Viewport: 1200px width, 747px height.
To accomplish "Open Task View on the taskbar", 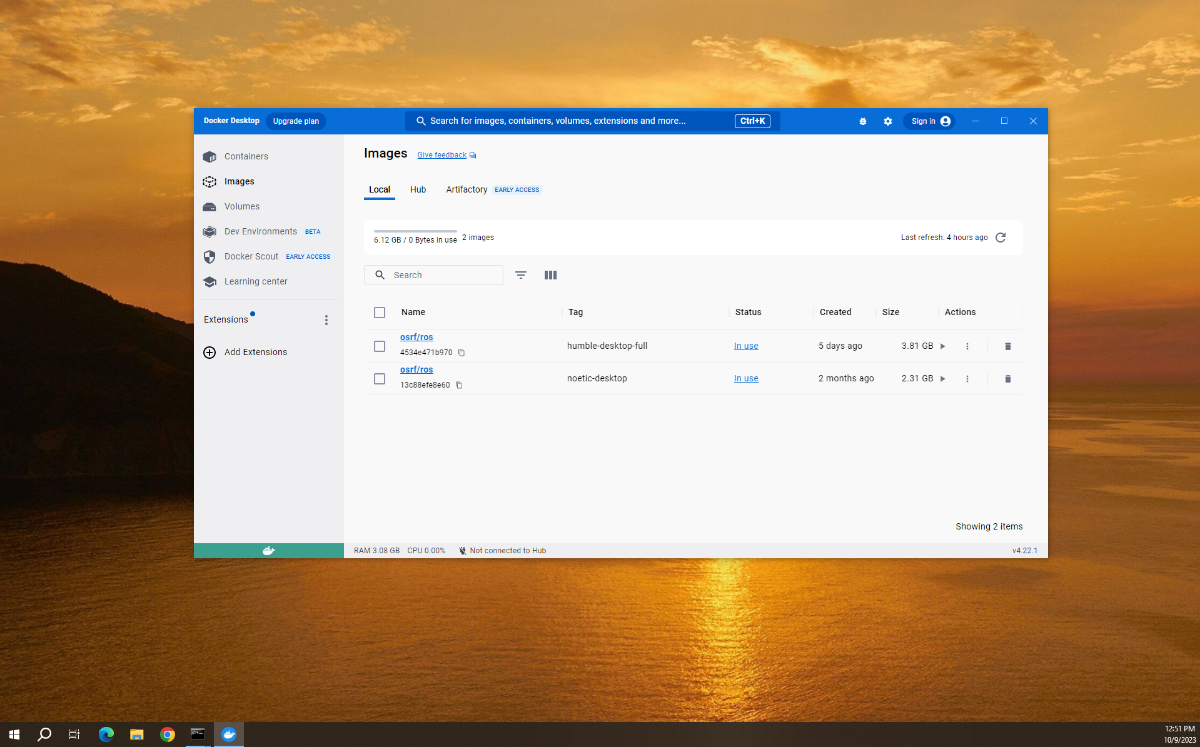I will tap(74, 735).
